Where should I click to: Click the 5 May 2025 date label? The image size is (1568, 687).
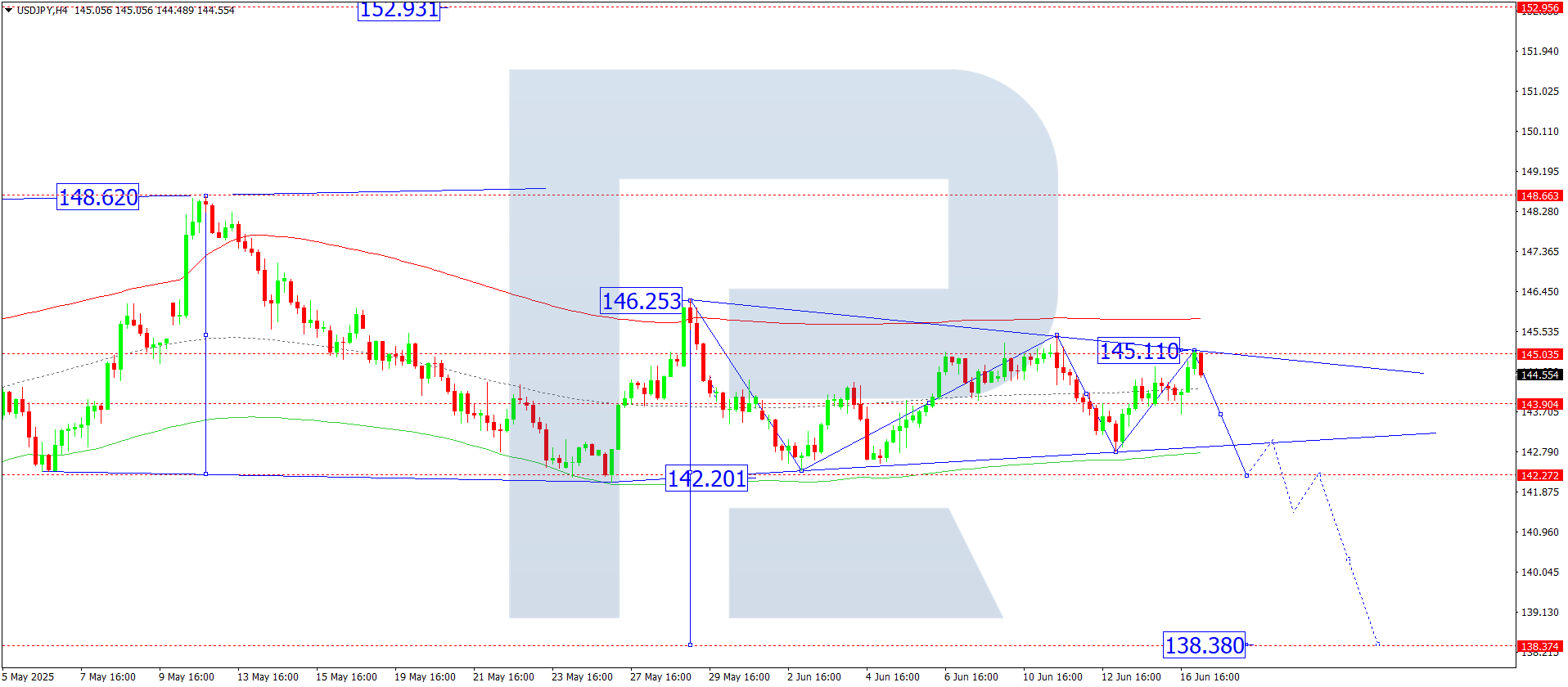29,676
